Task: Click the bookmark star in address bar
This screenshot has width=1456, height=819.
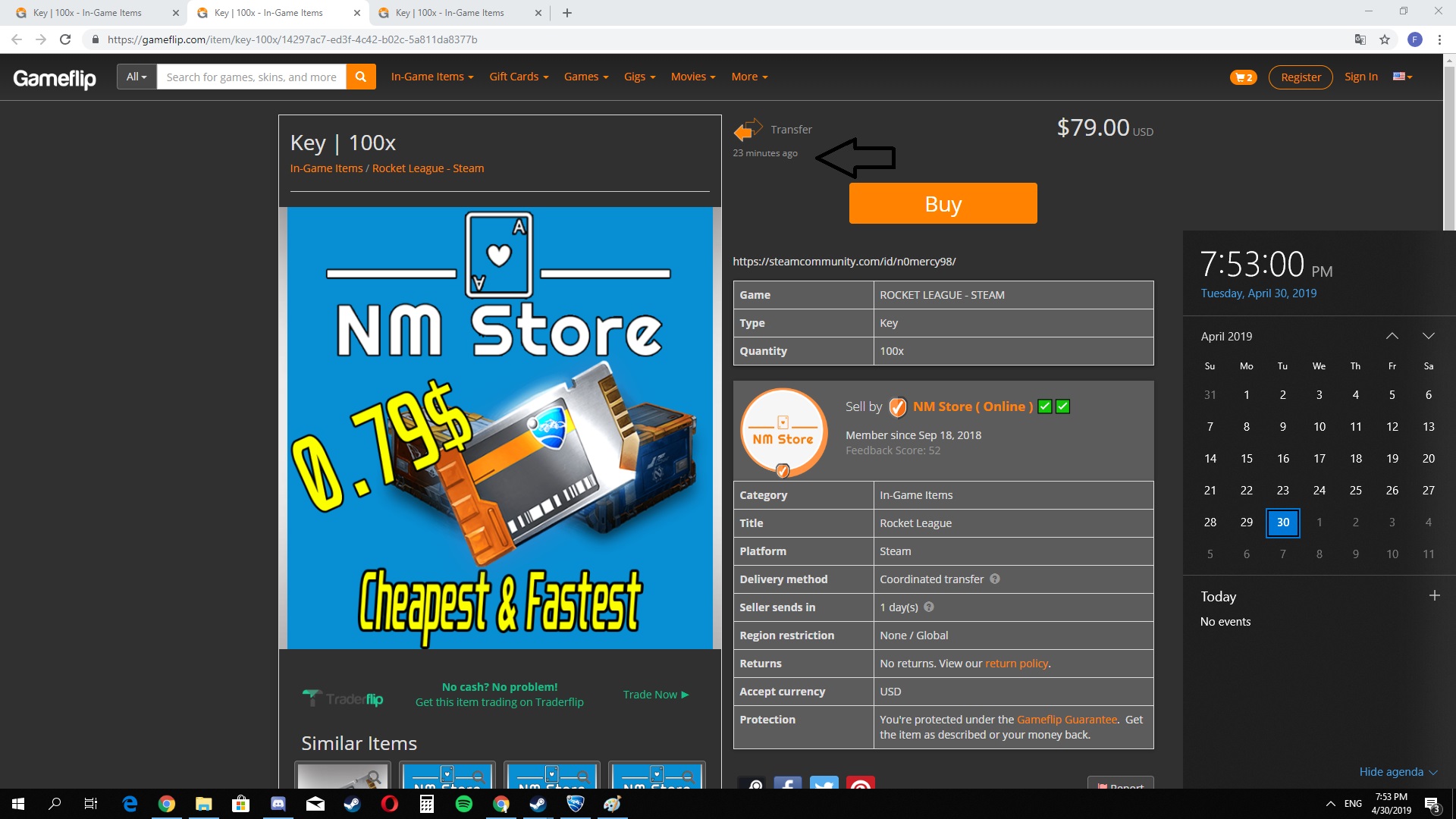Action: tap(1385, 39)
